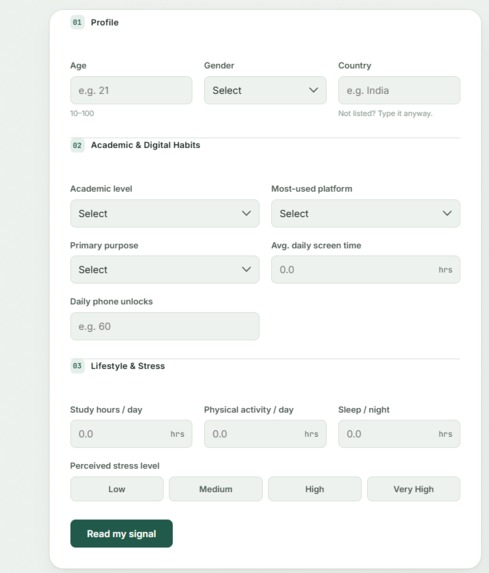Click the Country label
Viewport: 489px width, 573px height.
click(355, 65)
